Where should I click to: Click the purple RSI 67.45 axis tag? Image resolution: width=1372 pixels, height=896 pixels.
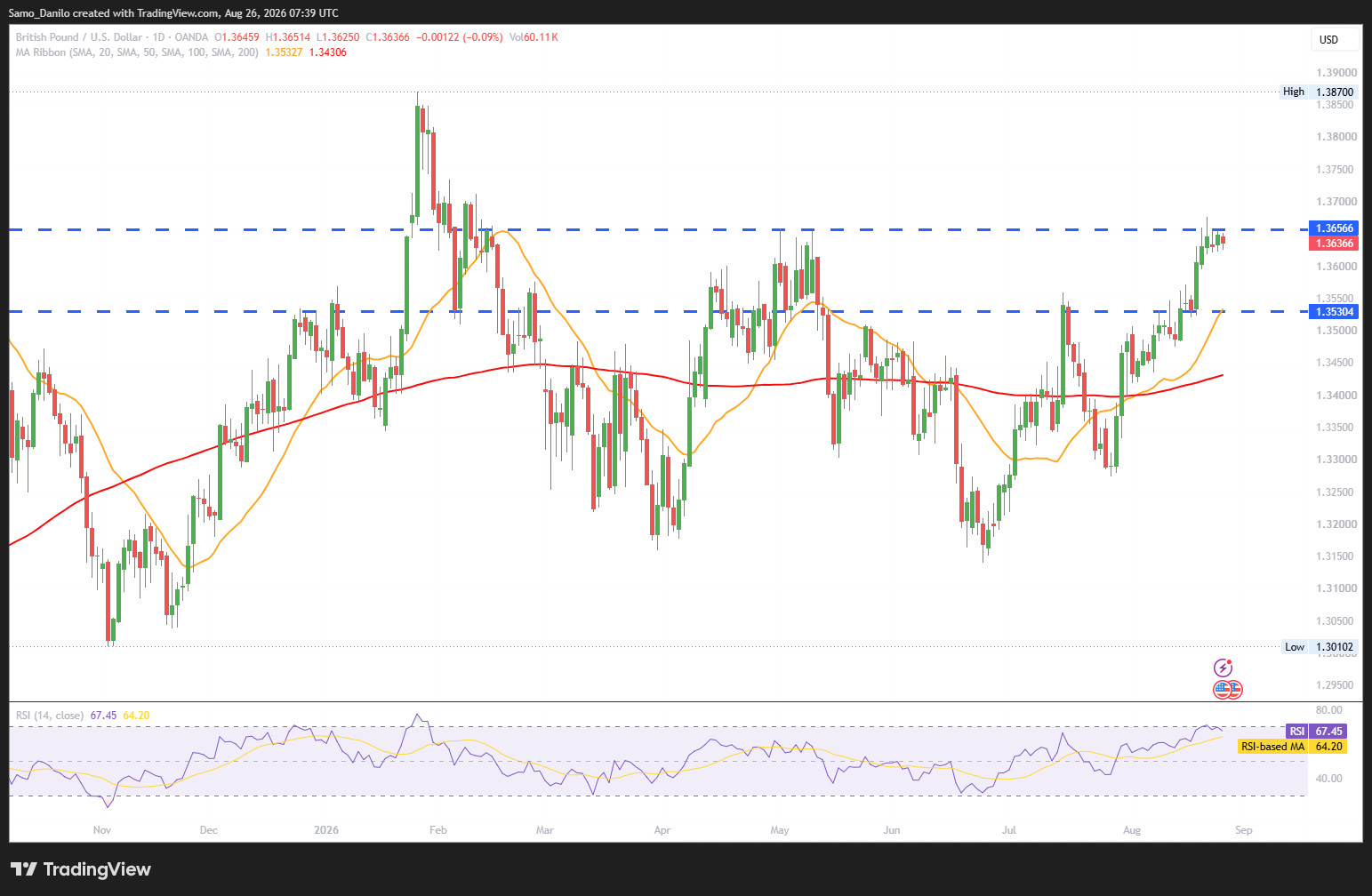tap(1316, 732)
